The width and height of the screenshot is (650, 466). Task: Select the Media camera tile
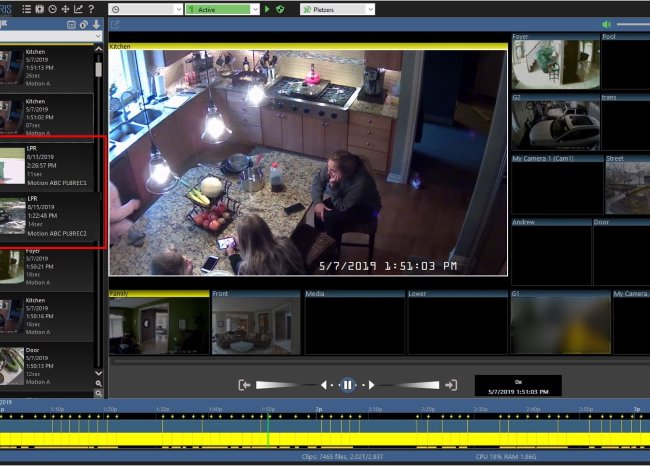coord(355,323)
